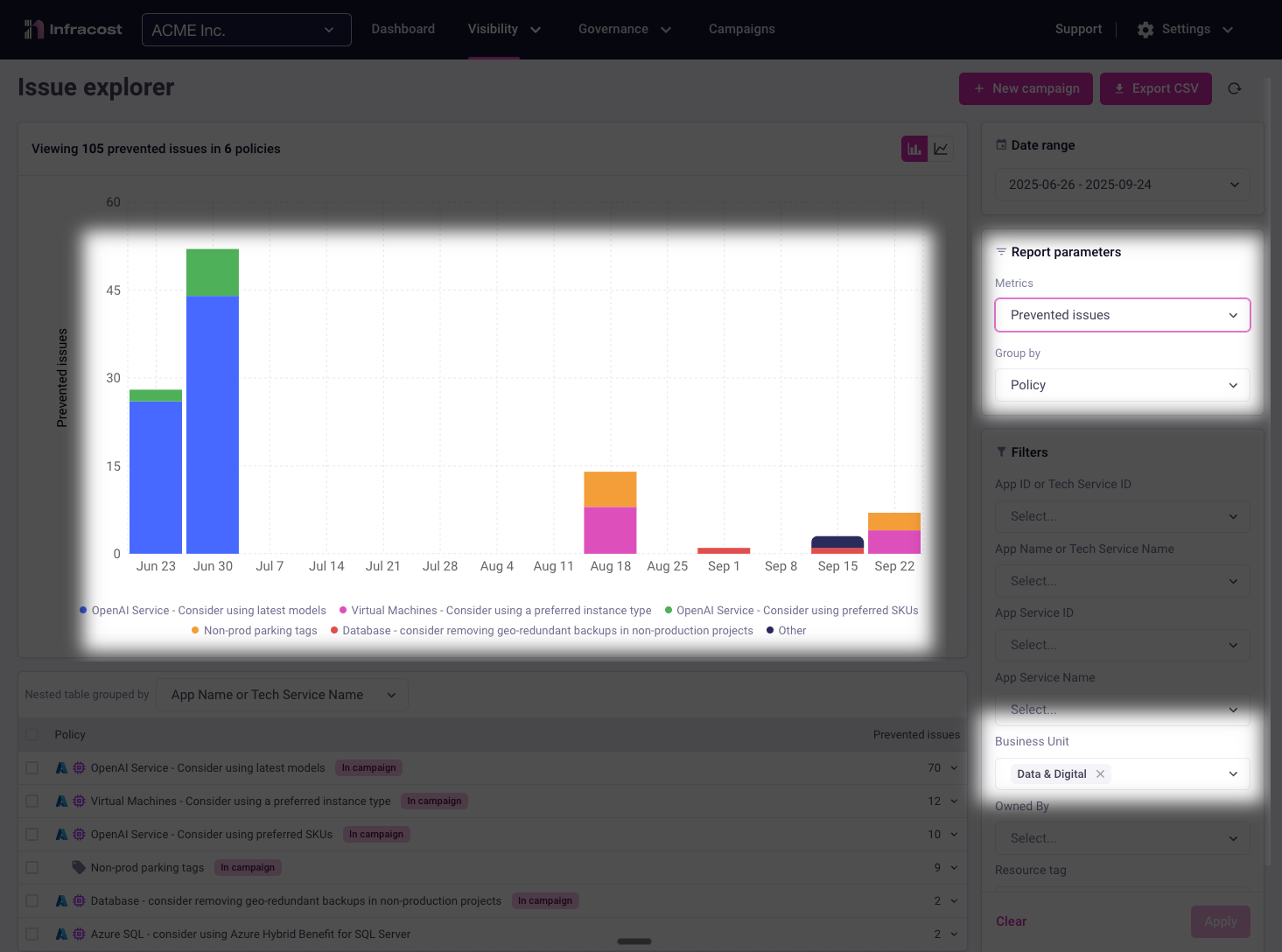The height and width of the screenshot is (952, 1282).
Task: Switch to bar chart view
Action: click(914, 149)
